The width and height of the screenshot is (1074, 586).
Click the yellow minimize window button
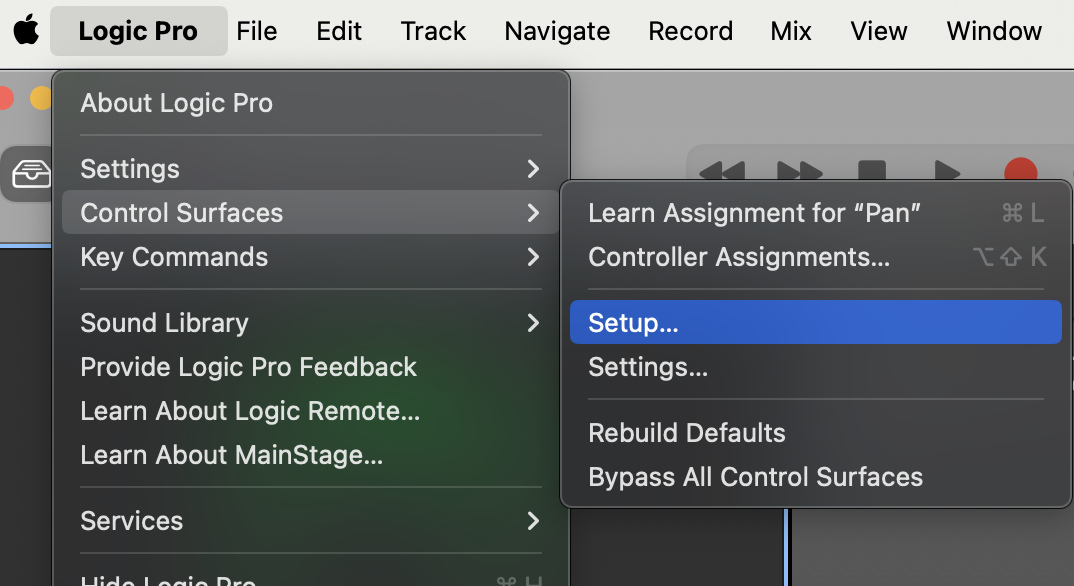coord(41,98)
